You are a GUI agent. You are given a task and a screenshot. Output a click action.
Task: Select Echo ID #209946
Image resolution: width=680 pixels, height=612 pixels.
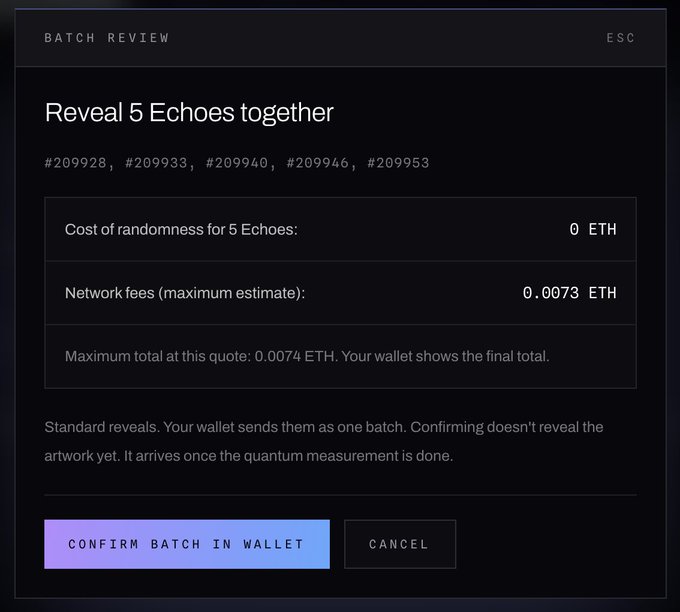tap(317, 163)
